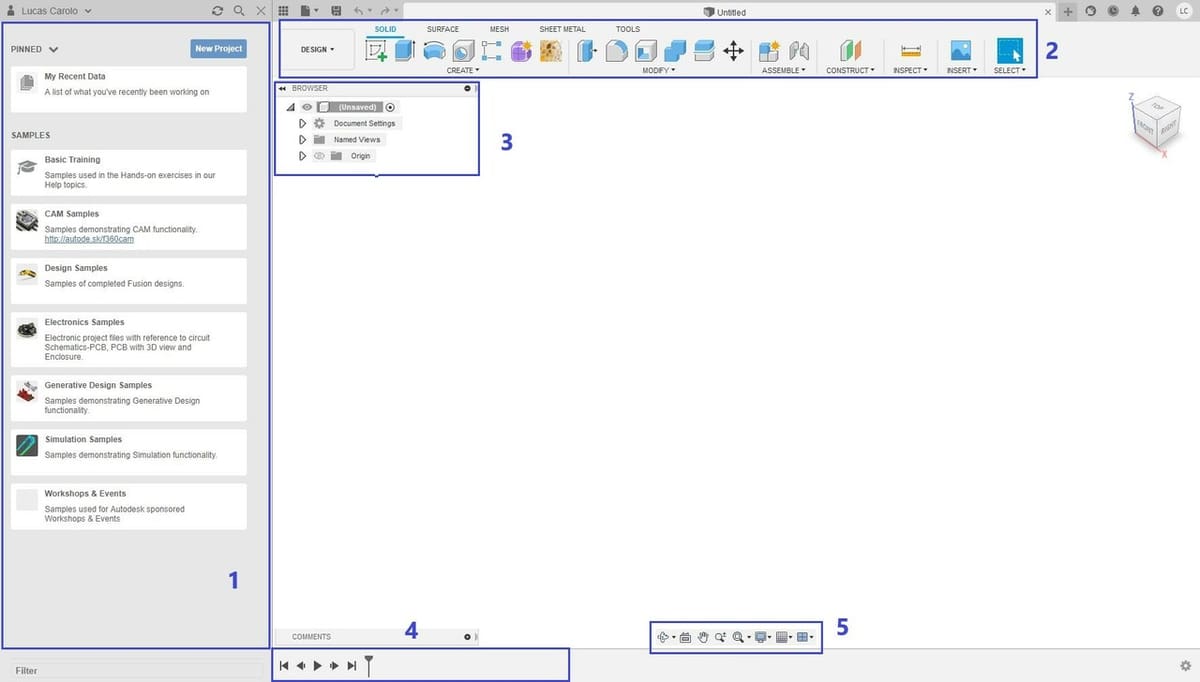
Task: Collapse the Unsaved root node
Action: [290, 107]
